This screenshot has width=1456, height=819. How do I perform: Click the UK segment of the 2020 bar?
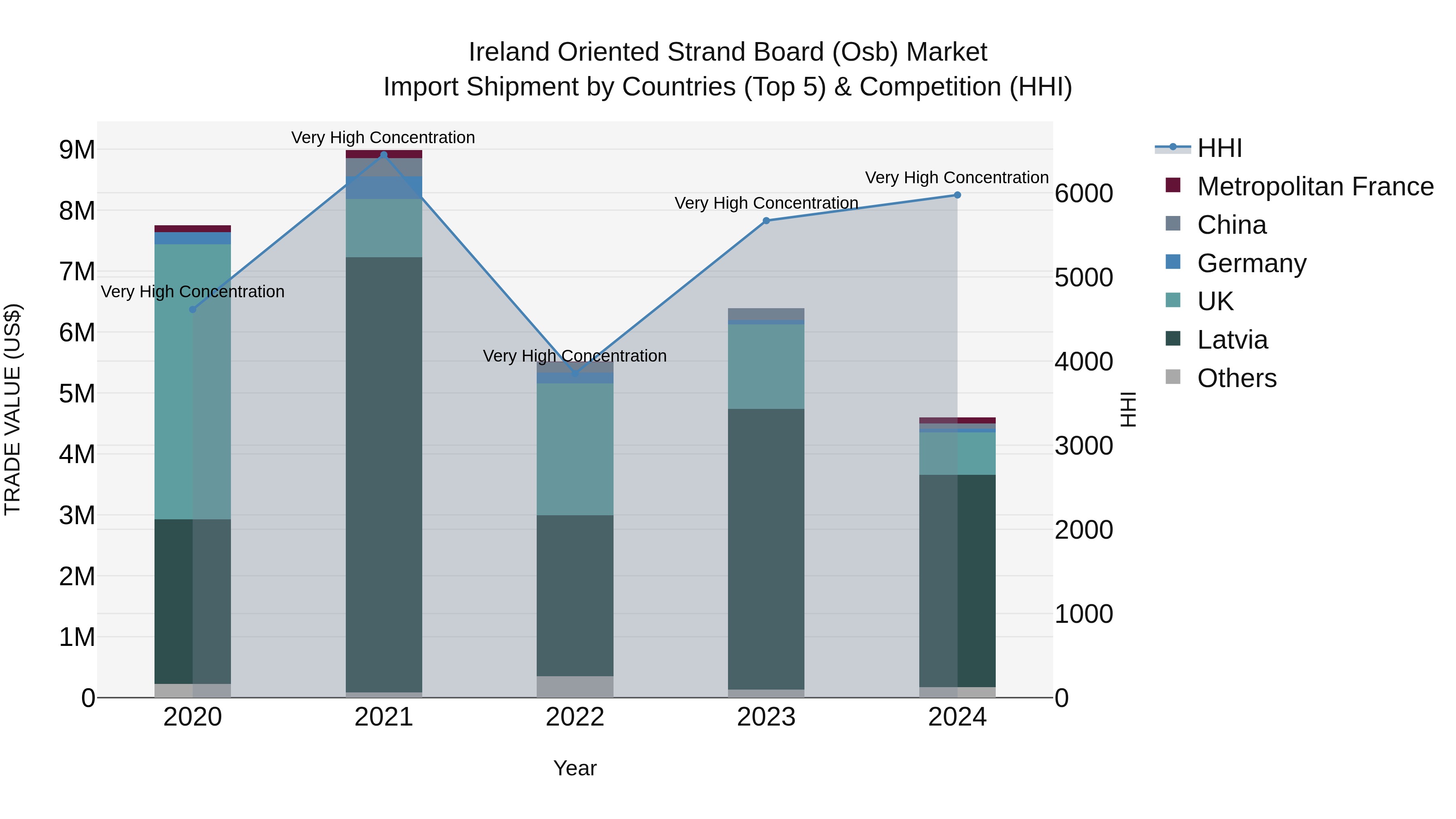tap(192, 381)
